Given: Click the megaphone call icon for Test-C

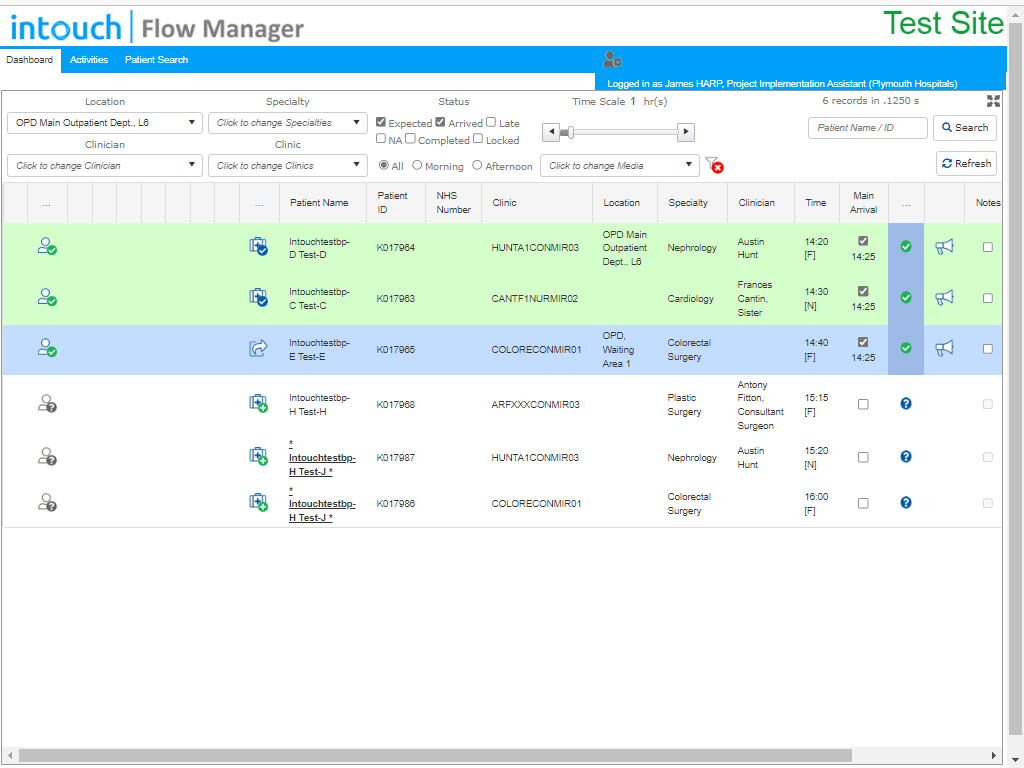Looking at the screenshot, I should (944, 297).
